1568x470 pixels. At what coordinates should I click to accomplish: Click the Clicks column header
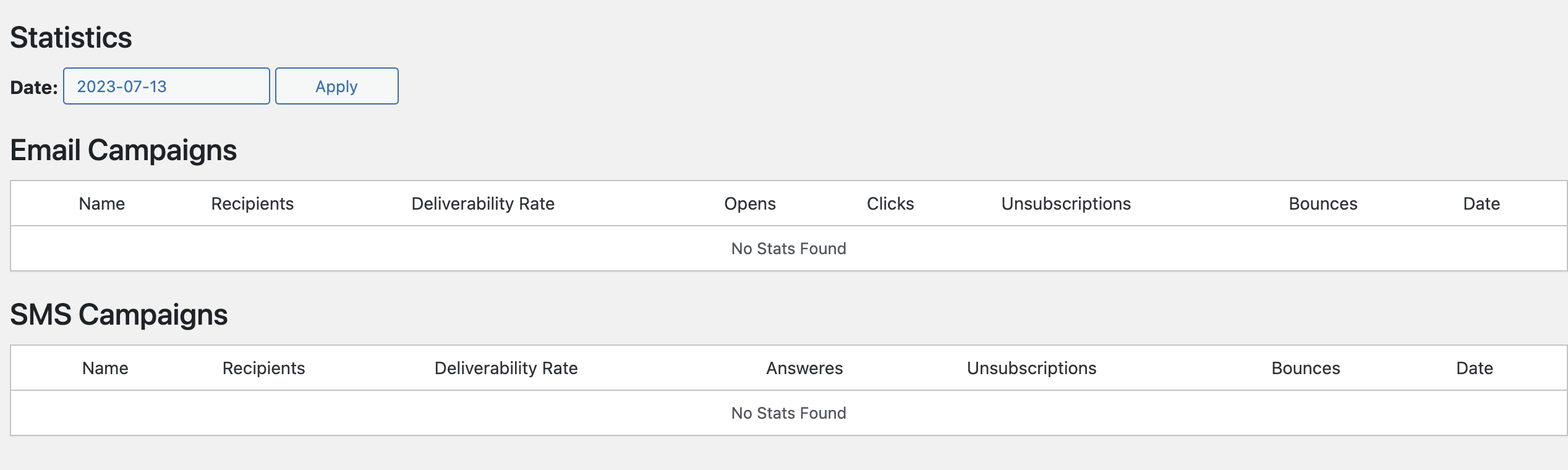[890, 203]
